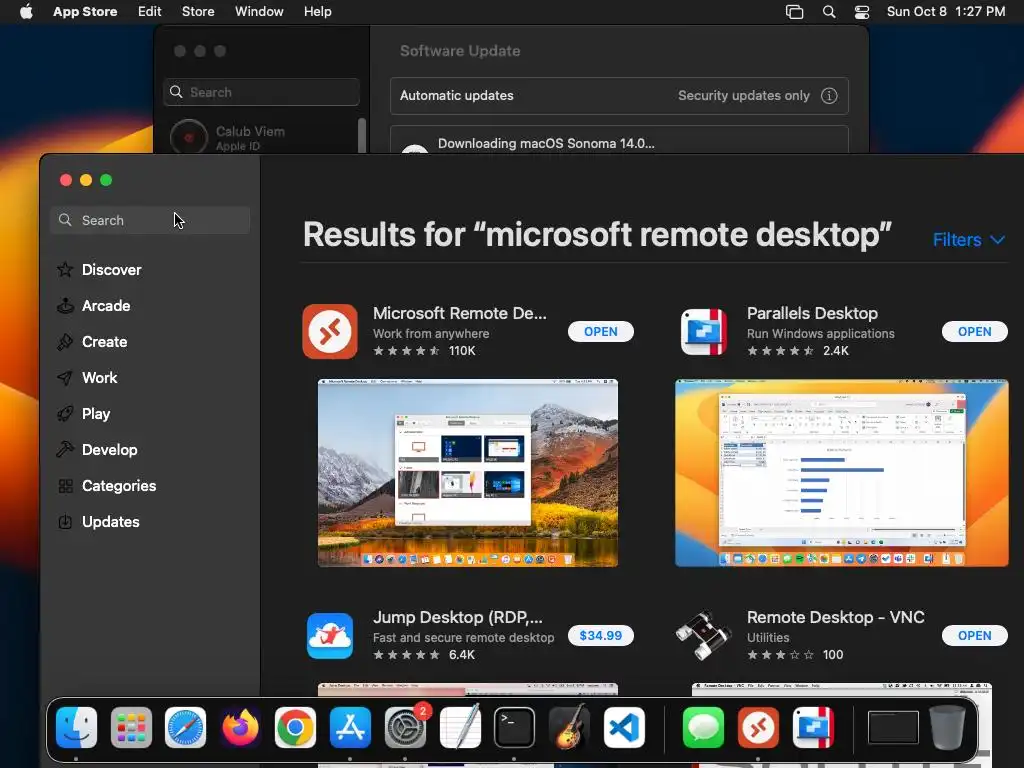Open Safari from the Dock
Screen dimensions: 1024x768
click(x=185, y=728)
